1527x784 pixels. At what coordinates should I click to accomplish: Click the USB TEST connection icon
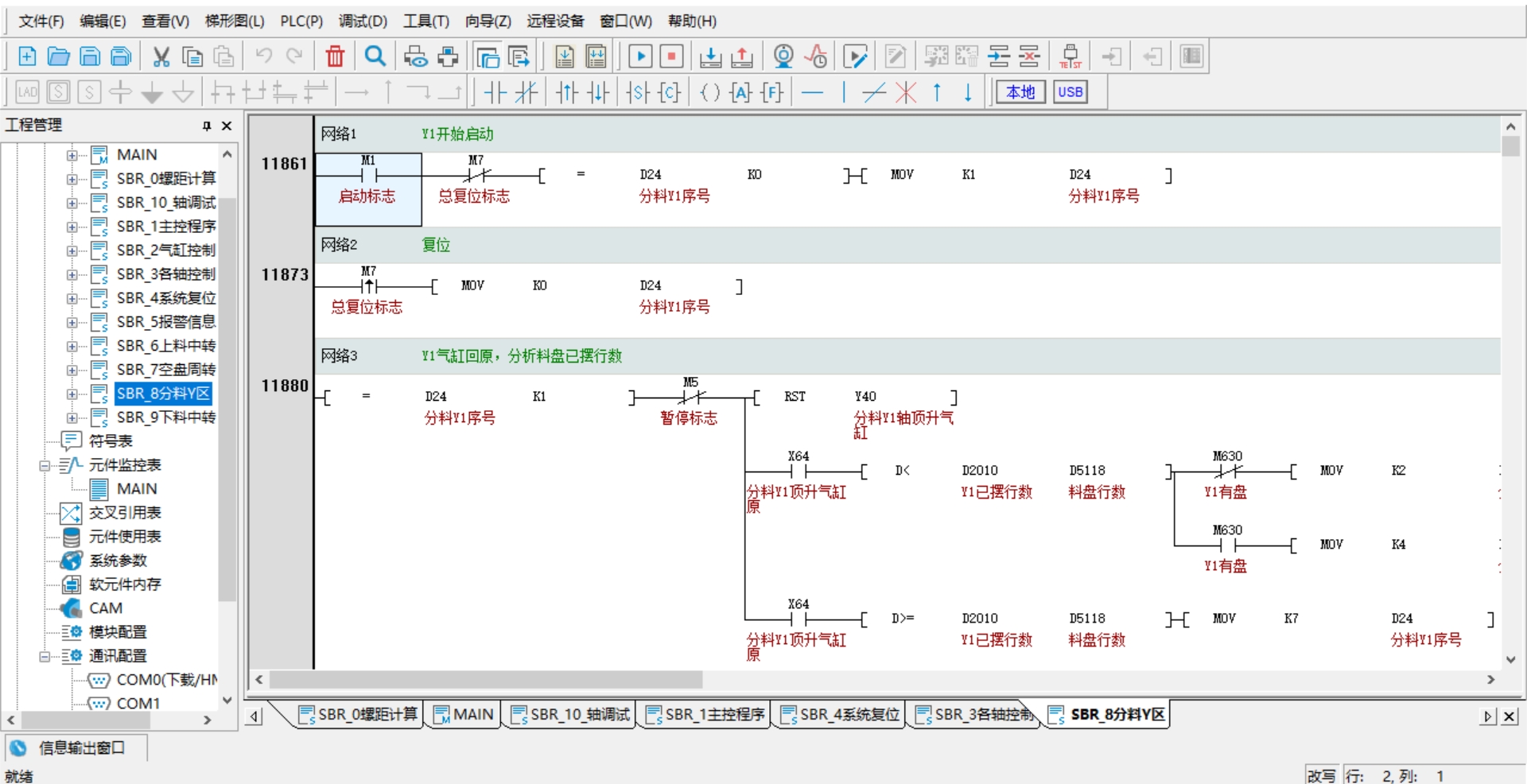(1070, 56)
